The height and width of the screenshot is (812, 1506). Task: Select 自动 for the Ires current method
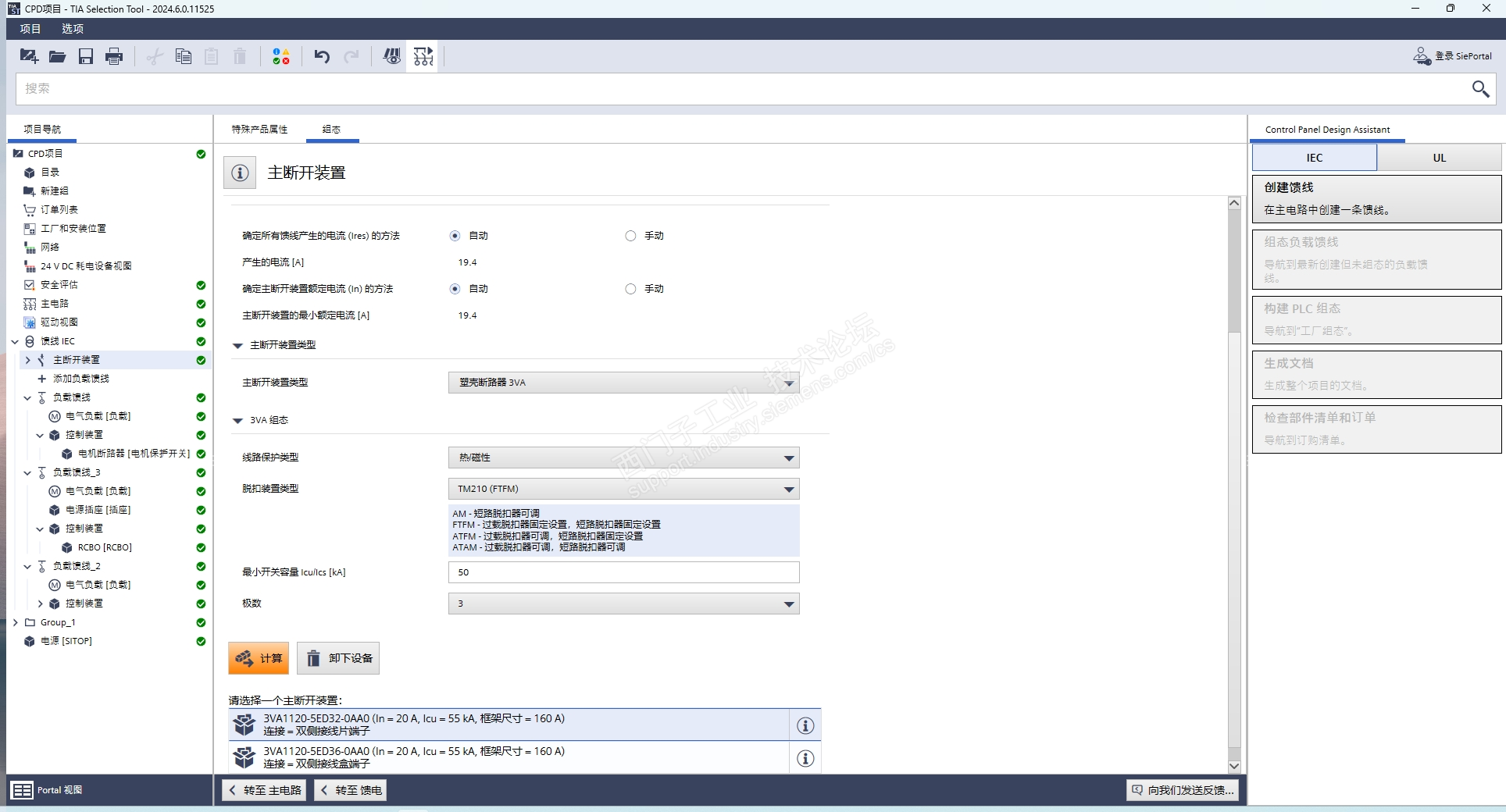click(455, 236)
